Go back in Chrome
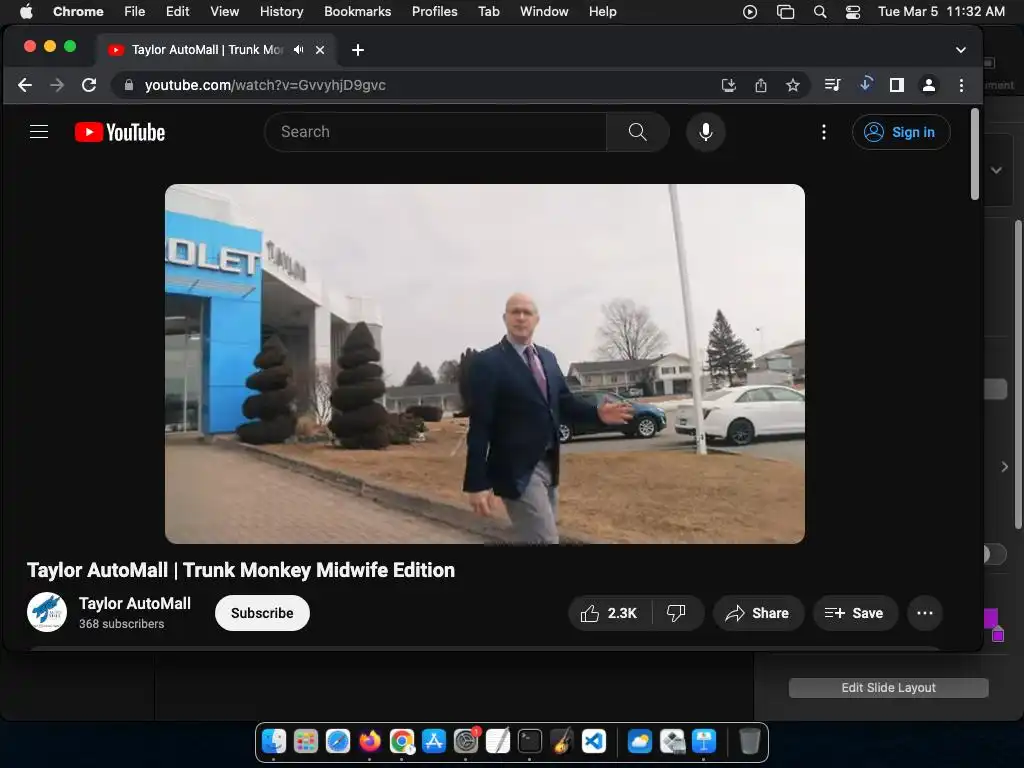Viewport: 1024px width, 768px height. [25, 85]
